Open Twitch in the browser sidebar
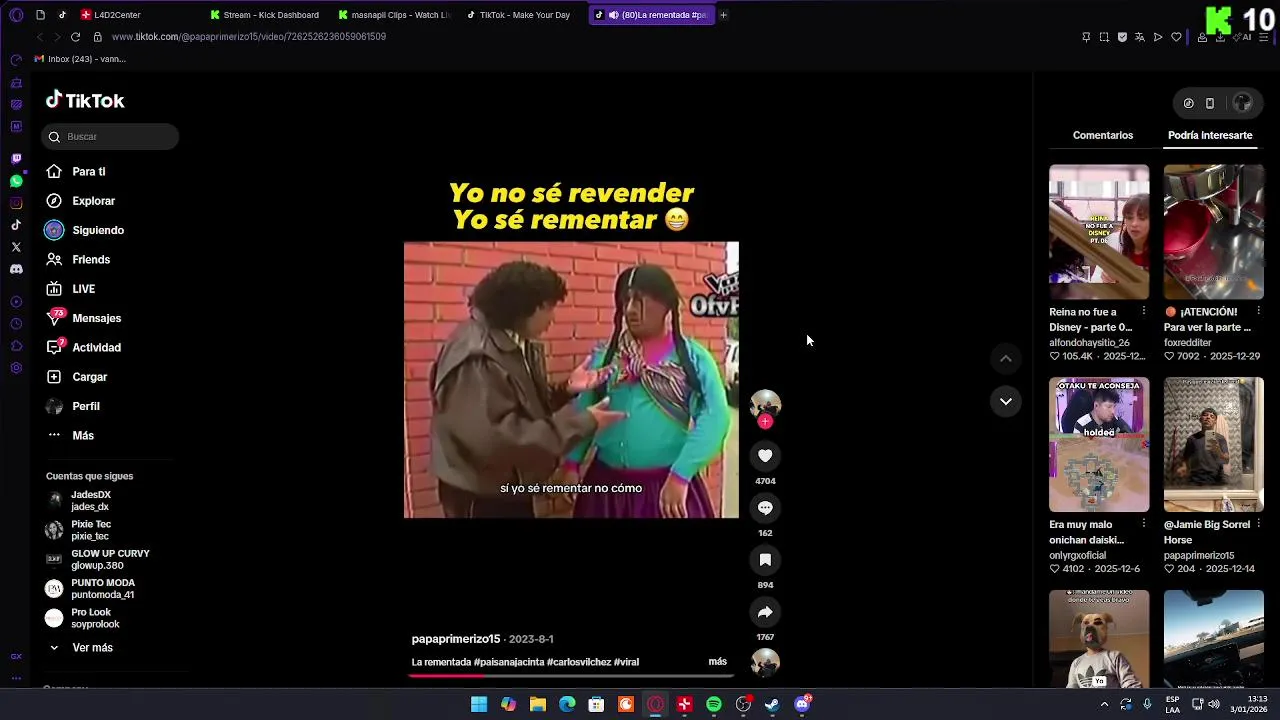 (16, 159)
